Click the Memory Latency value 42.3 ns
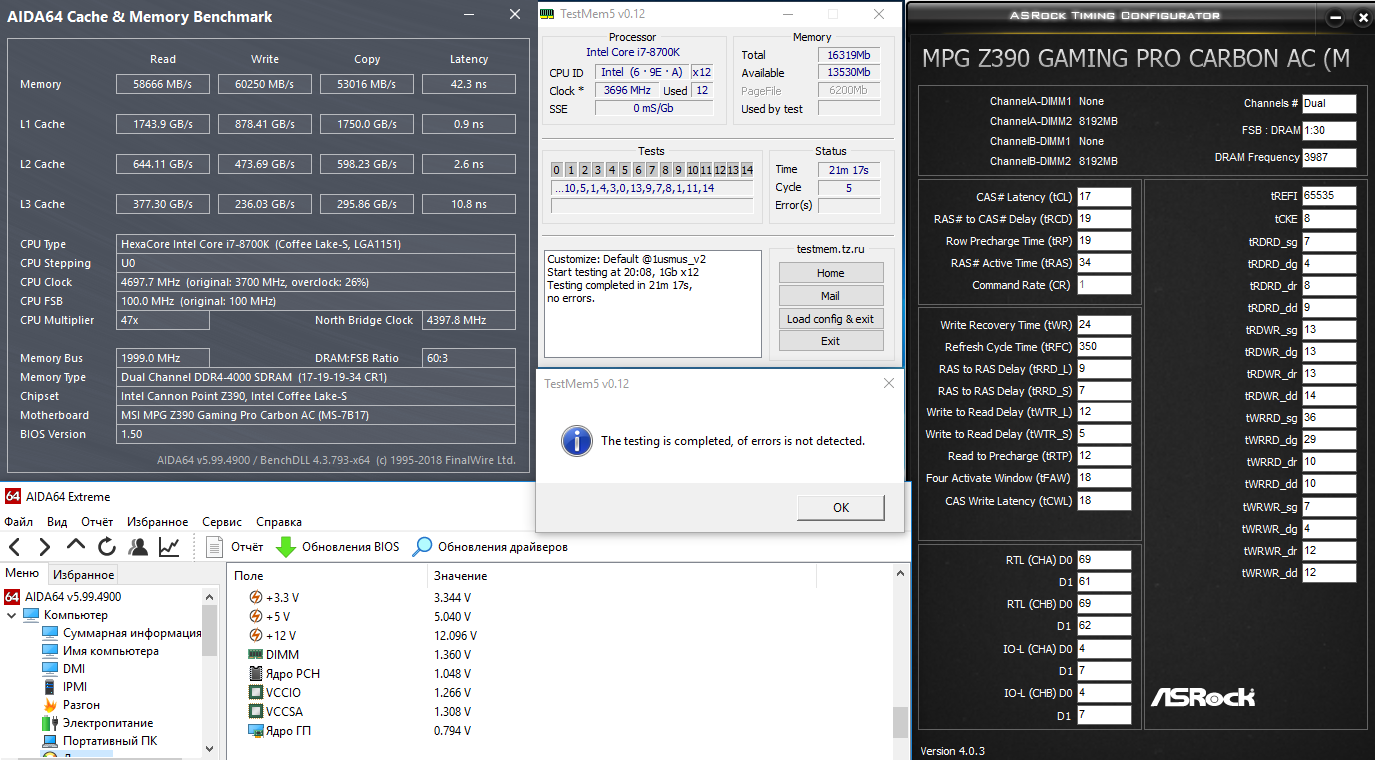 pyautogui.click(x=468, y=84)
